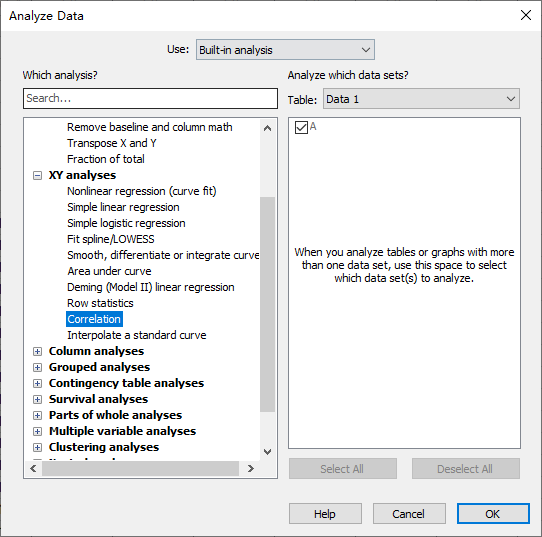The height and width of the screenshot is (537, 542).
Task: Expand Contingency table analyses group
Action: tap(37, 384)
